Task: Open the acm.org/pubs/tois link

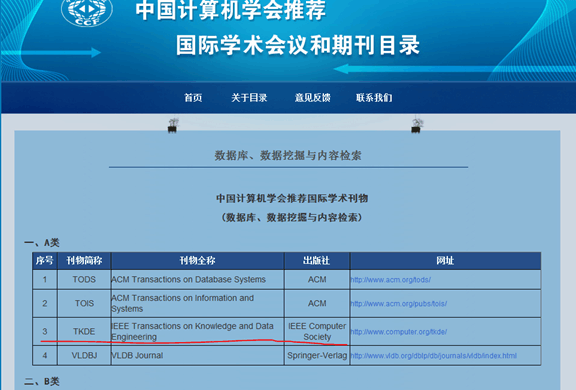Action: coord(399,304)
